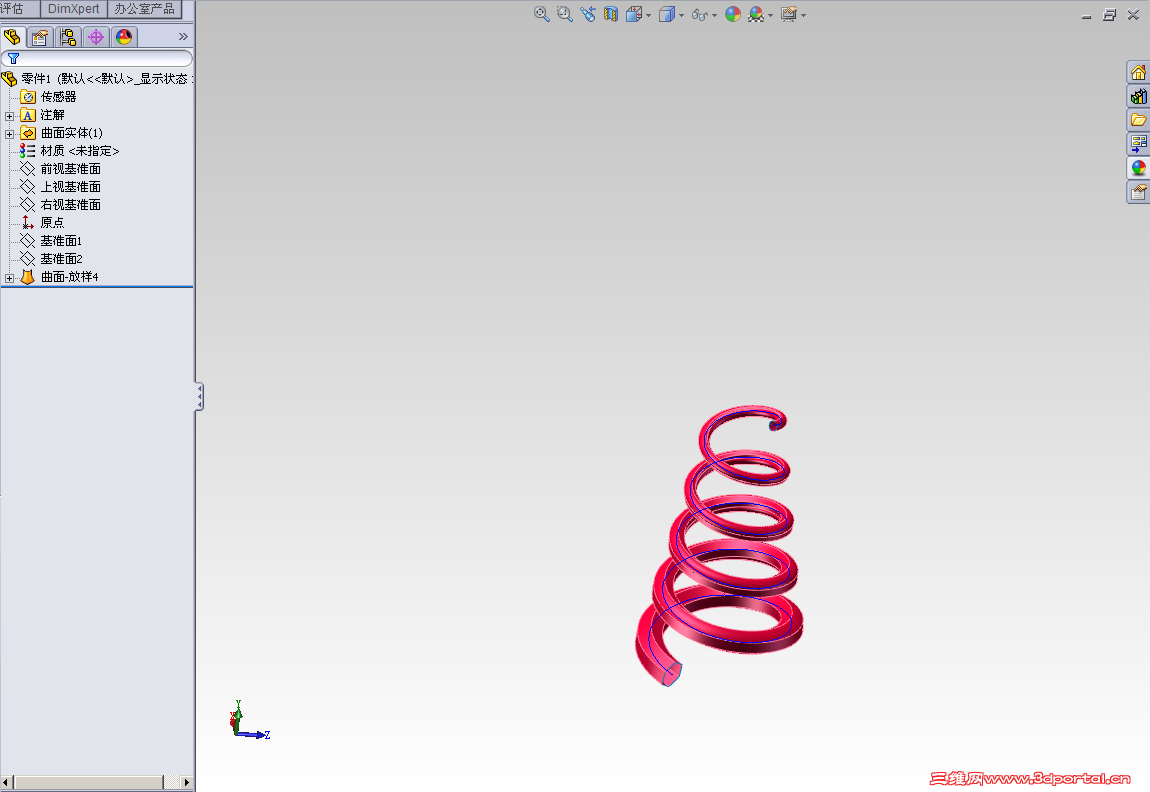
Task: Open Appearances and Scenes pane
Action: tap(1138, 168)
